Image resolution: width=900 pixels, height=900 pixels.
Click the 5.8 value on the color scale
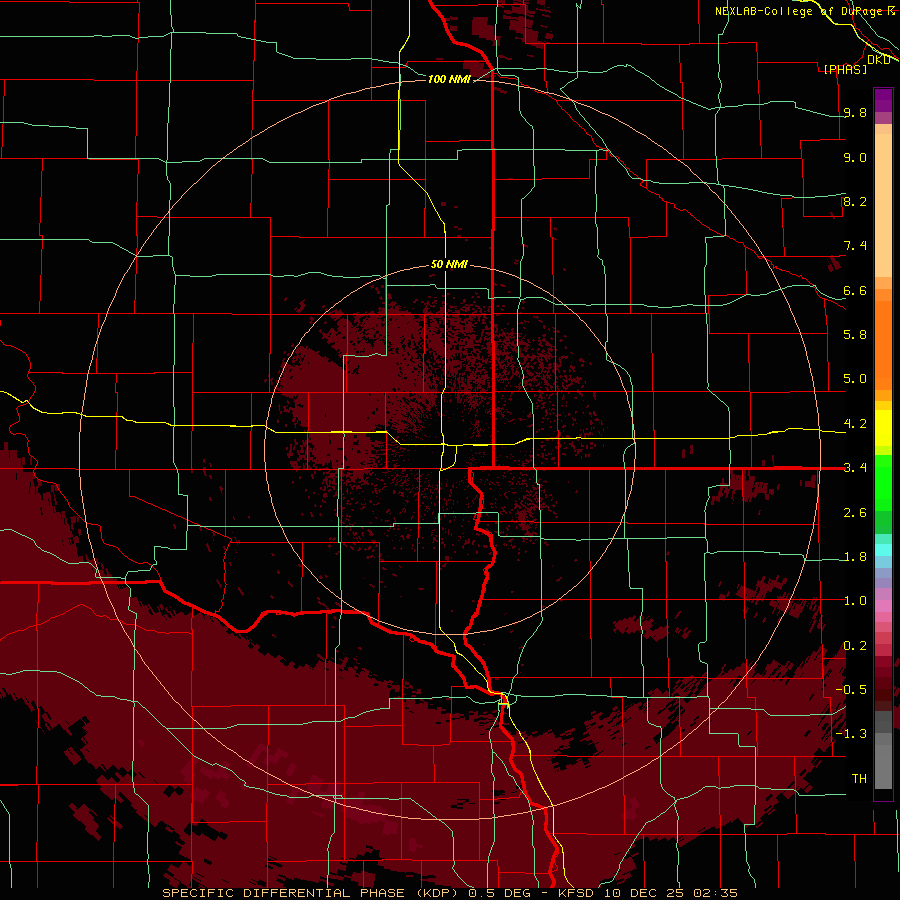click(x=855, y=334)
